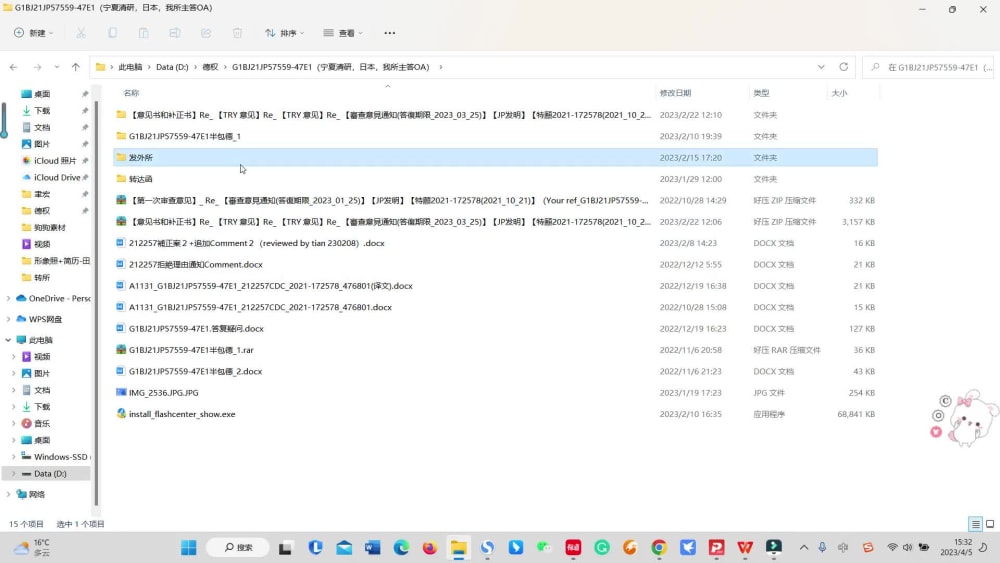Click the Share icon in toolbar
Screen dimensions: 1000x563
click(206, 33)
